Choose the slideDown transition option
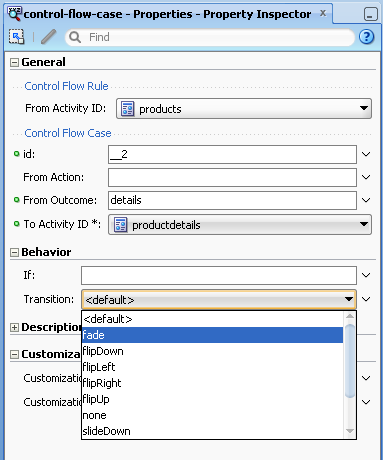This screenshot has width=383, height=460. click(212, 431)
